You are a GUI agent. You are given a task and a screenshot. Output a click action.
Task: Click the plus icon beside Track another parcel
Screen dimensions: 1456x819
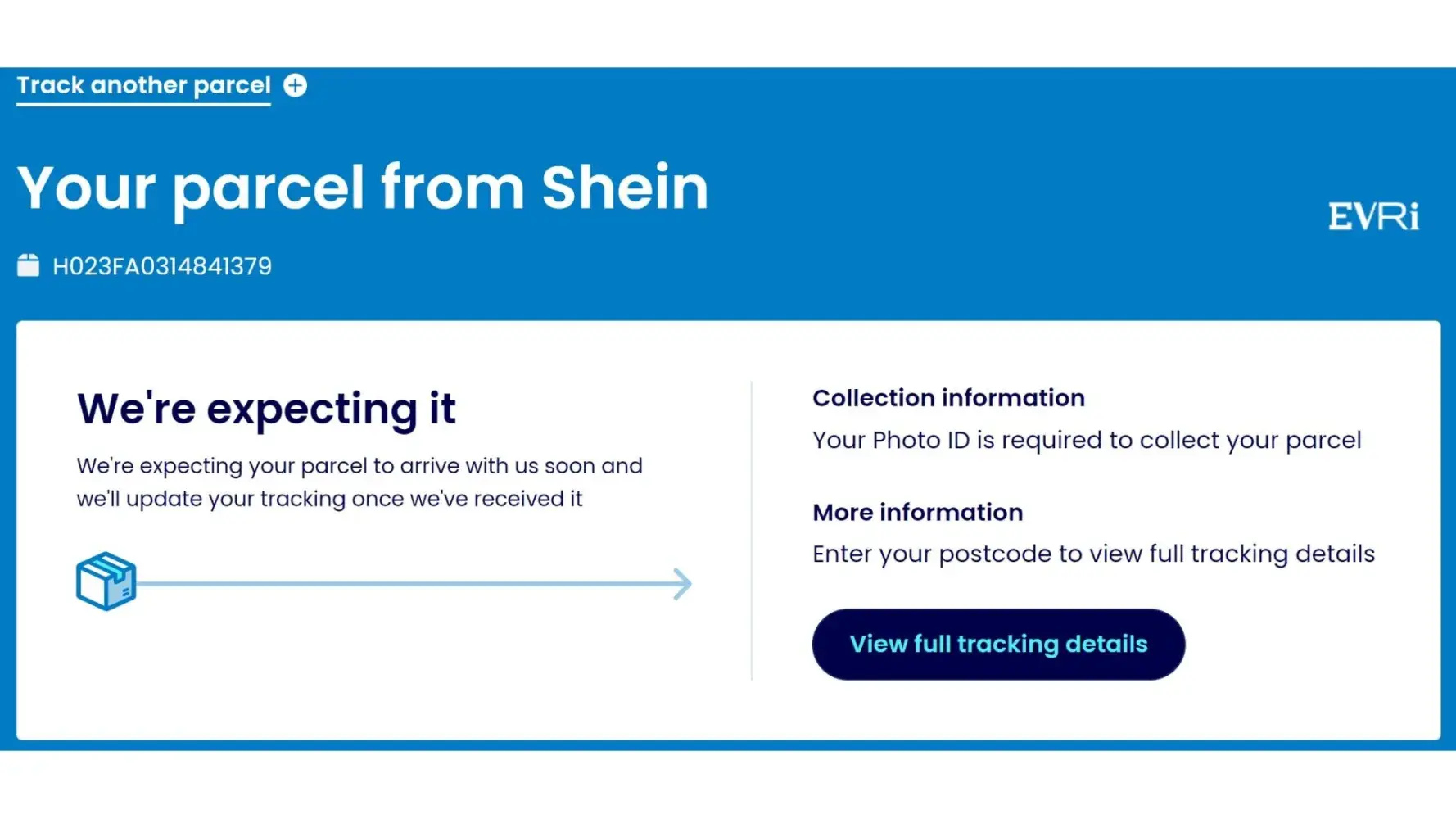coord(296,85)
